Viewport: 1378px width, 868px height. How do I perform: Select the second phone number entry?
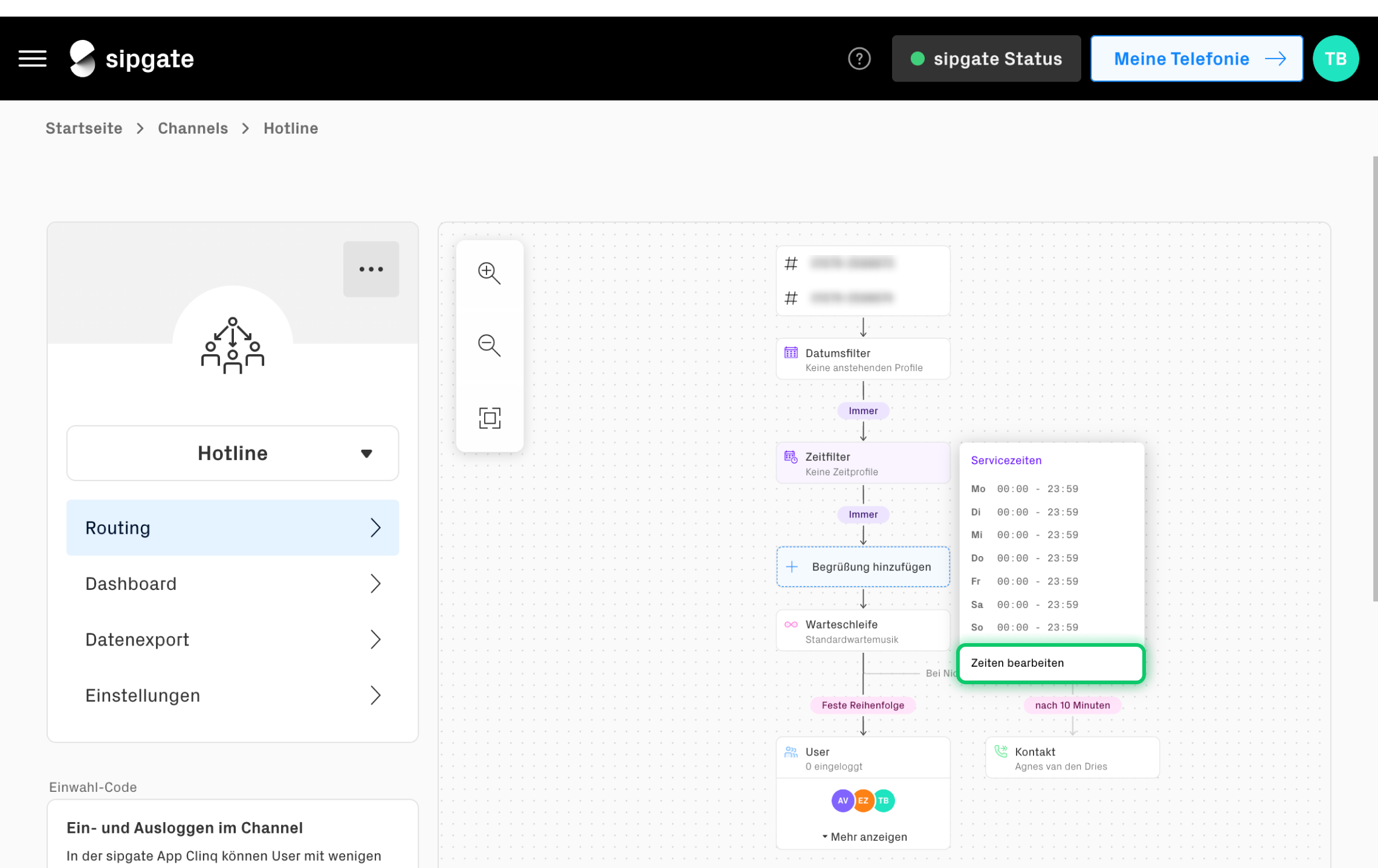pos(863,297)
